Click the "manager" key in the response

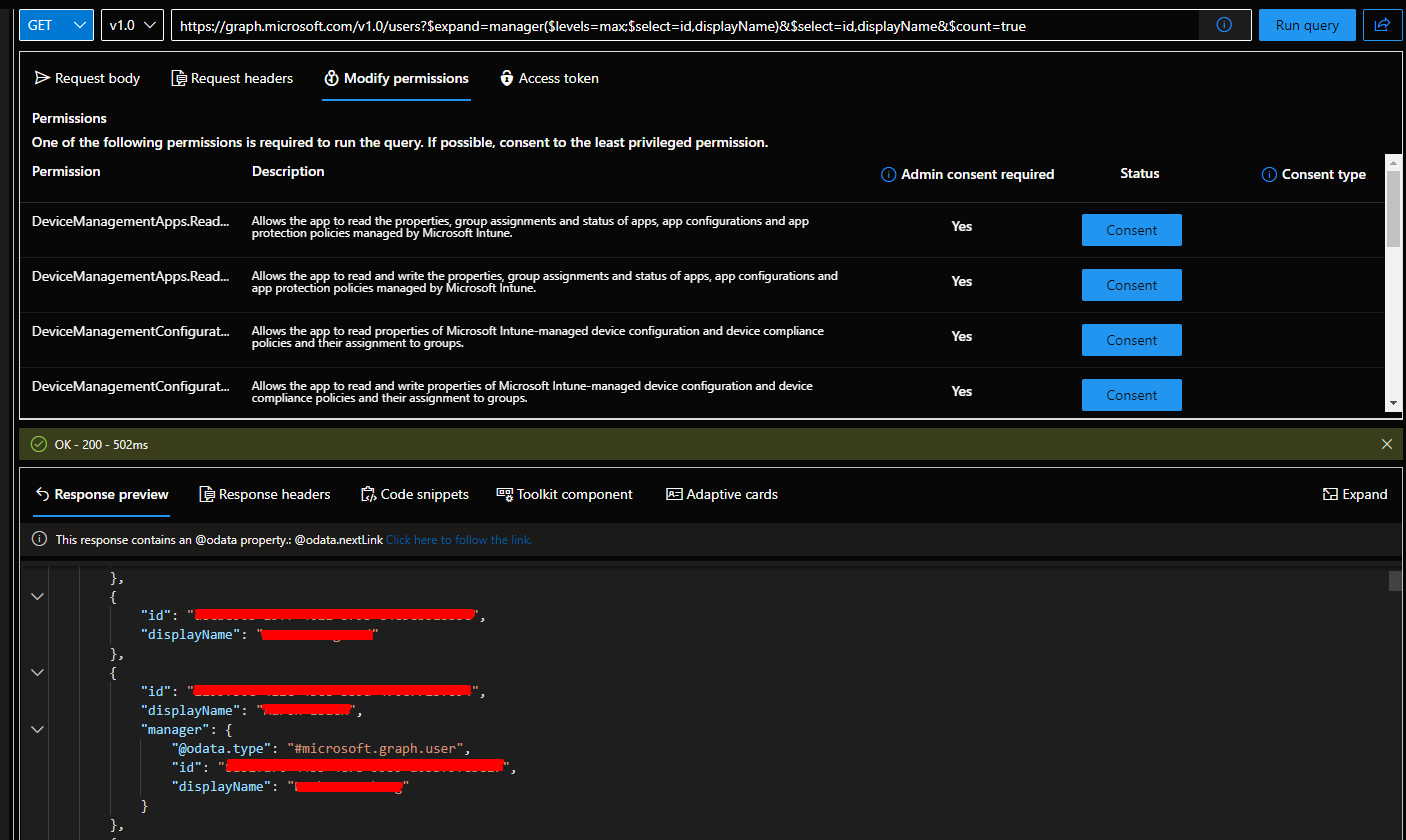[x=174, y=729]
